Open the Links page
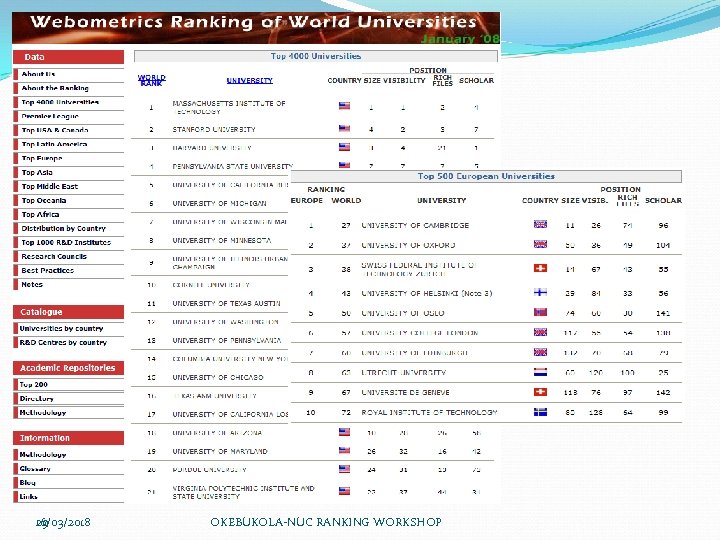 pyautogui.click(x=28, y=496)
